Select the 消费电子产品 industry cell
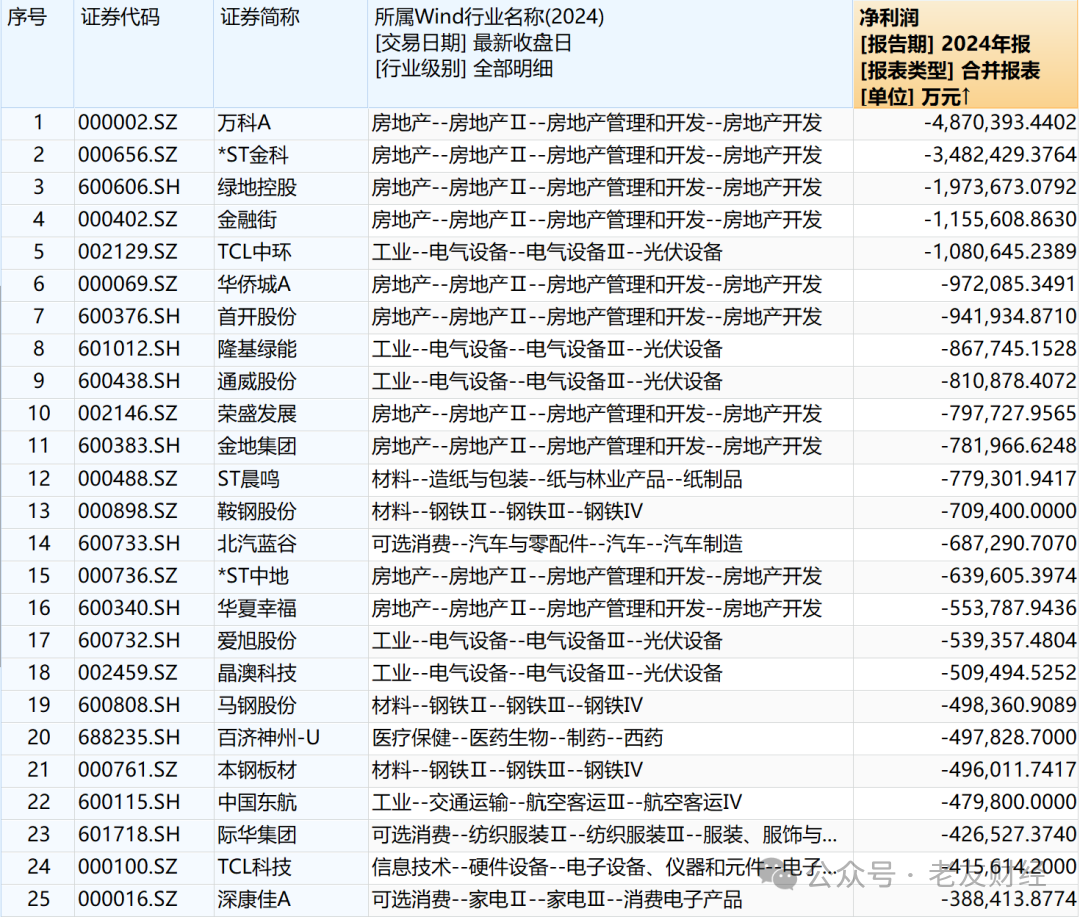The width and height of the screenshot is (1080, 917). [610, 900]
